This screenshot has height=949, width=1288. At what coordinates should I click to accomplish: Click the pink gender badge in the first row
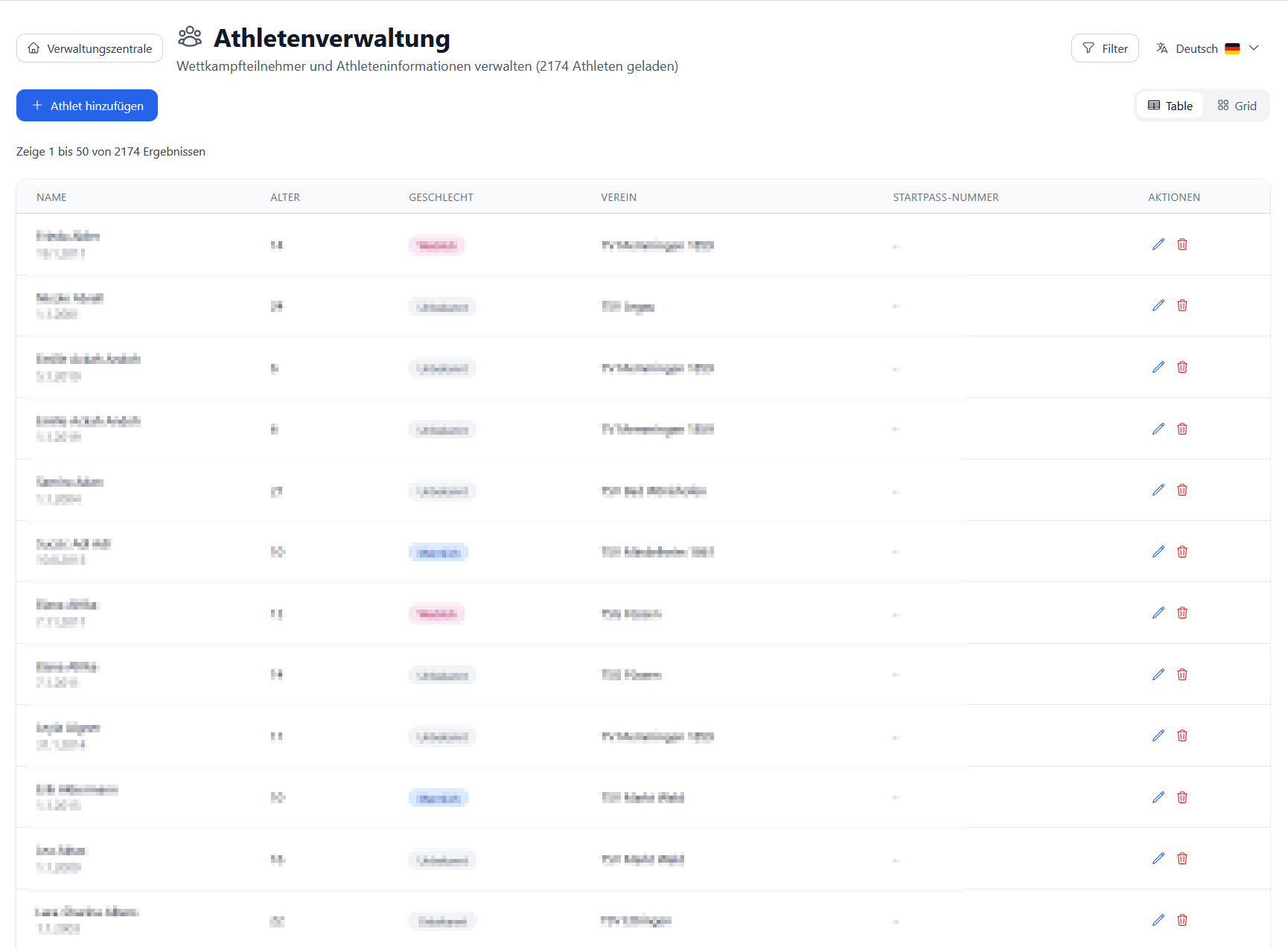pos(437,246)
